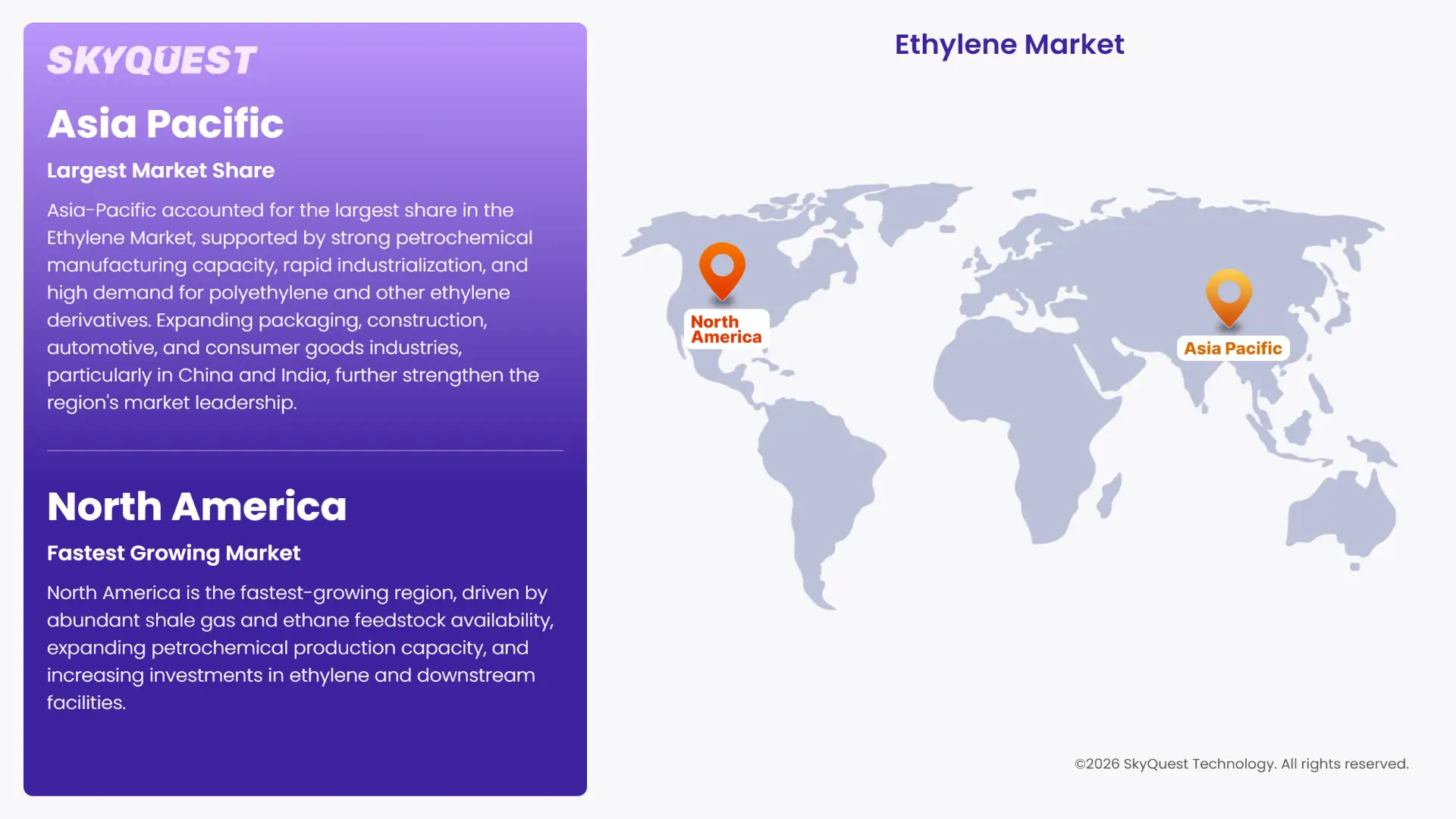Click the Largest Market Share subheading
Image resolution: width=1456 pixels, height=819 pixels.
tap(161, 171)
